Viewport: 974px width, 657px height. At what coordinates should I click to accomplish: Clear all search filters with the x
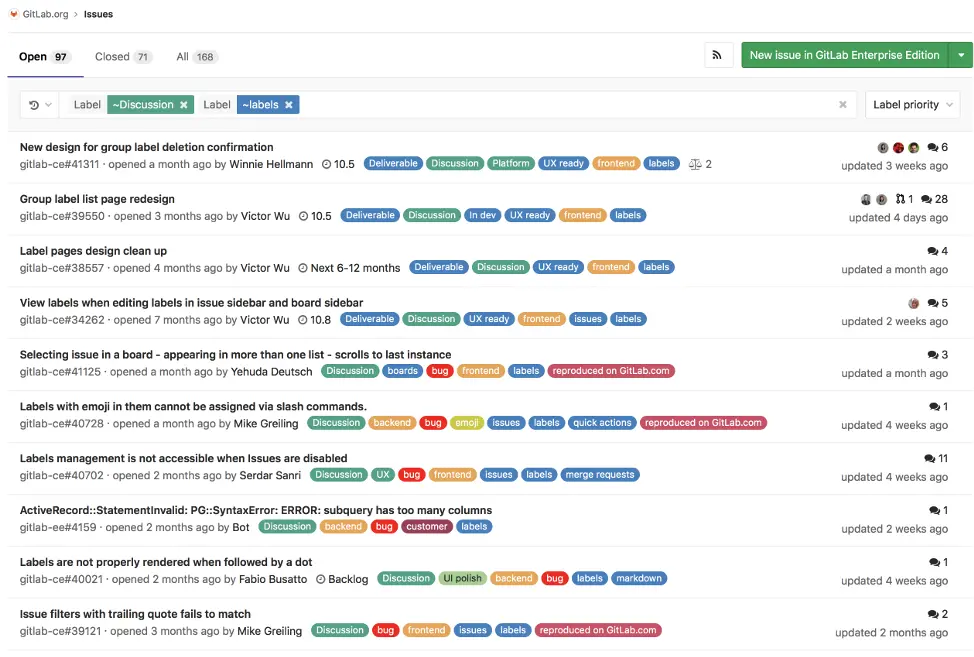click(x=842, y=104)
